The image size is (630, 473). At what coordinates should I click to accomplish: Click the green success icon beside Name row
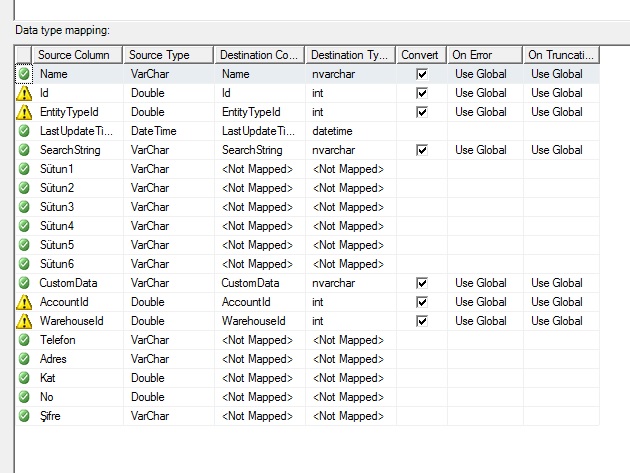[24, 74]
